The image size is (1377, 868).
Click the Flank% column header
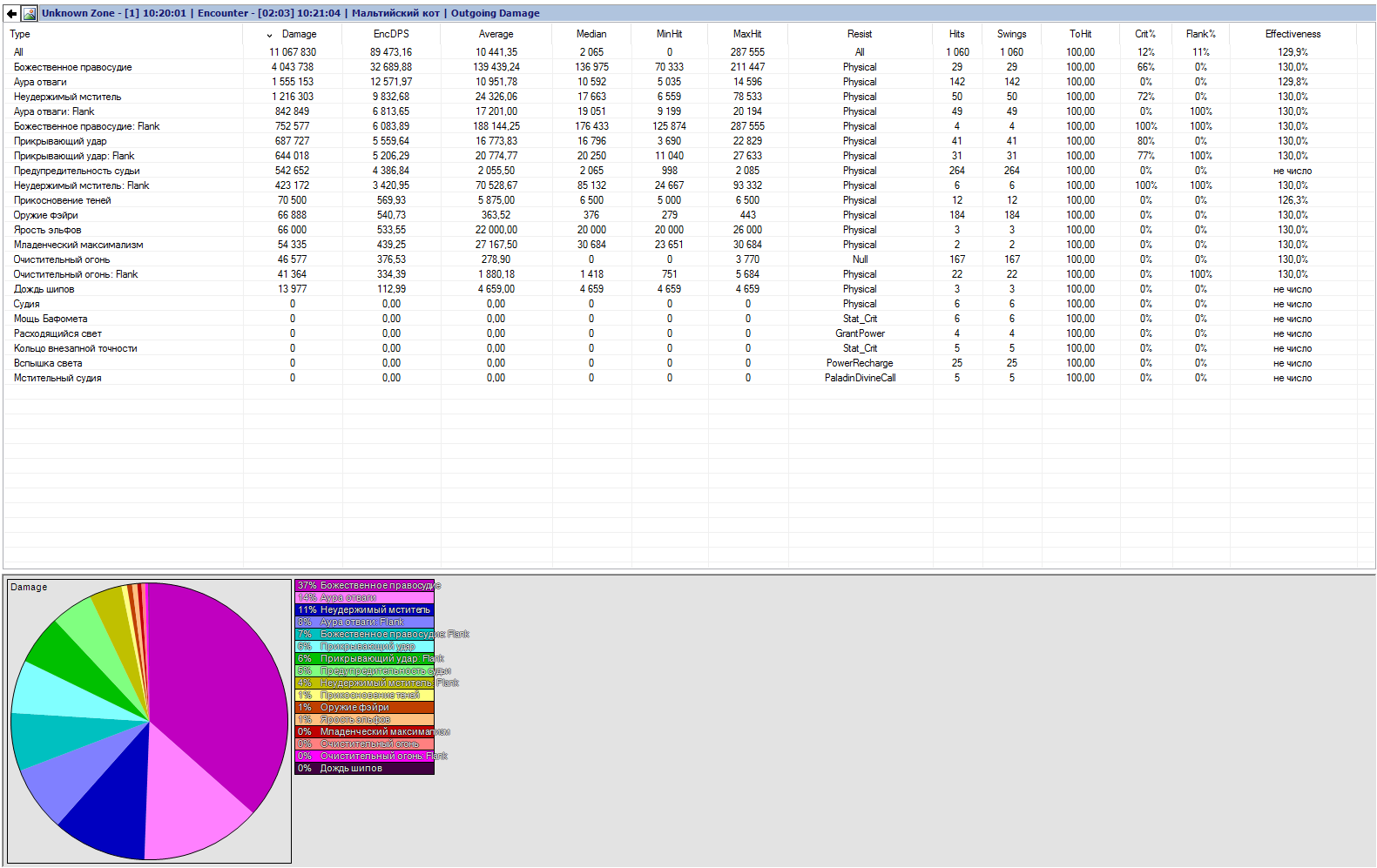(1200, 34)
